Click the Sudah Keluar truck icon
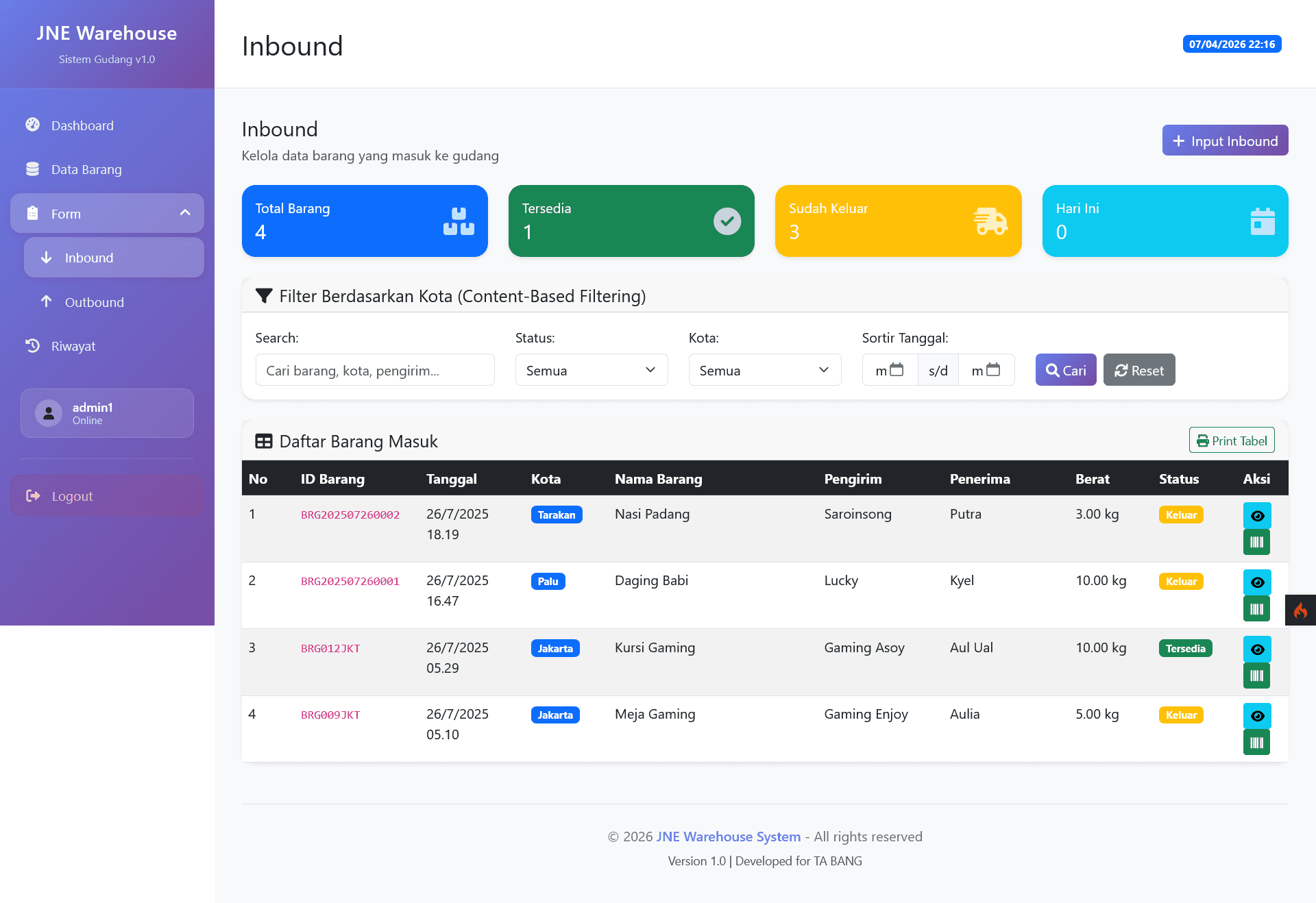Image resolution: width=1316 pixels, height=903 pixels. click(x=990, y=221)
